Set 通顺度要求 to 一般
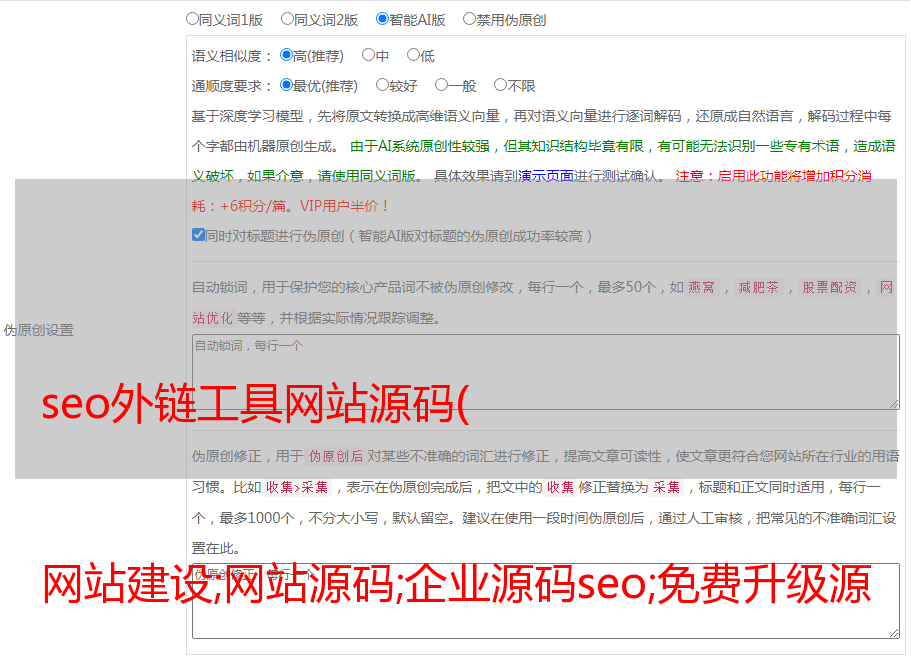 442,85
